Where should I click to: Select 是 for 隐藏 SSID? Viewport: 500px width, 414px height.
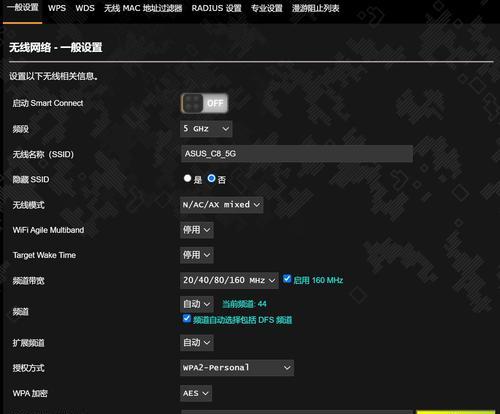point(187,178)
